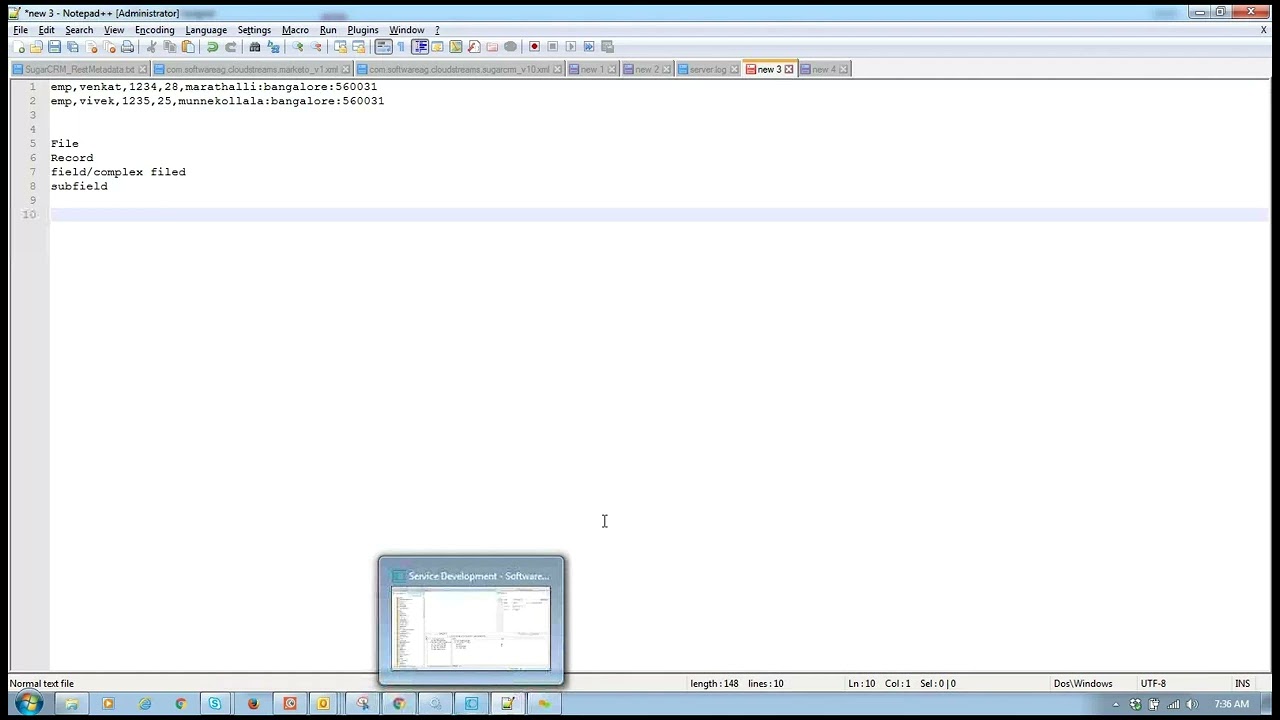1280x720 pixels.
Task: Open the Windows Start menu orb
Action: (28, 703)
